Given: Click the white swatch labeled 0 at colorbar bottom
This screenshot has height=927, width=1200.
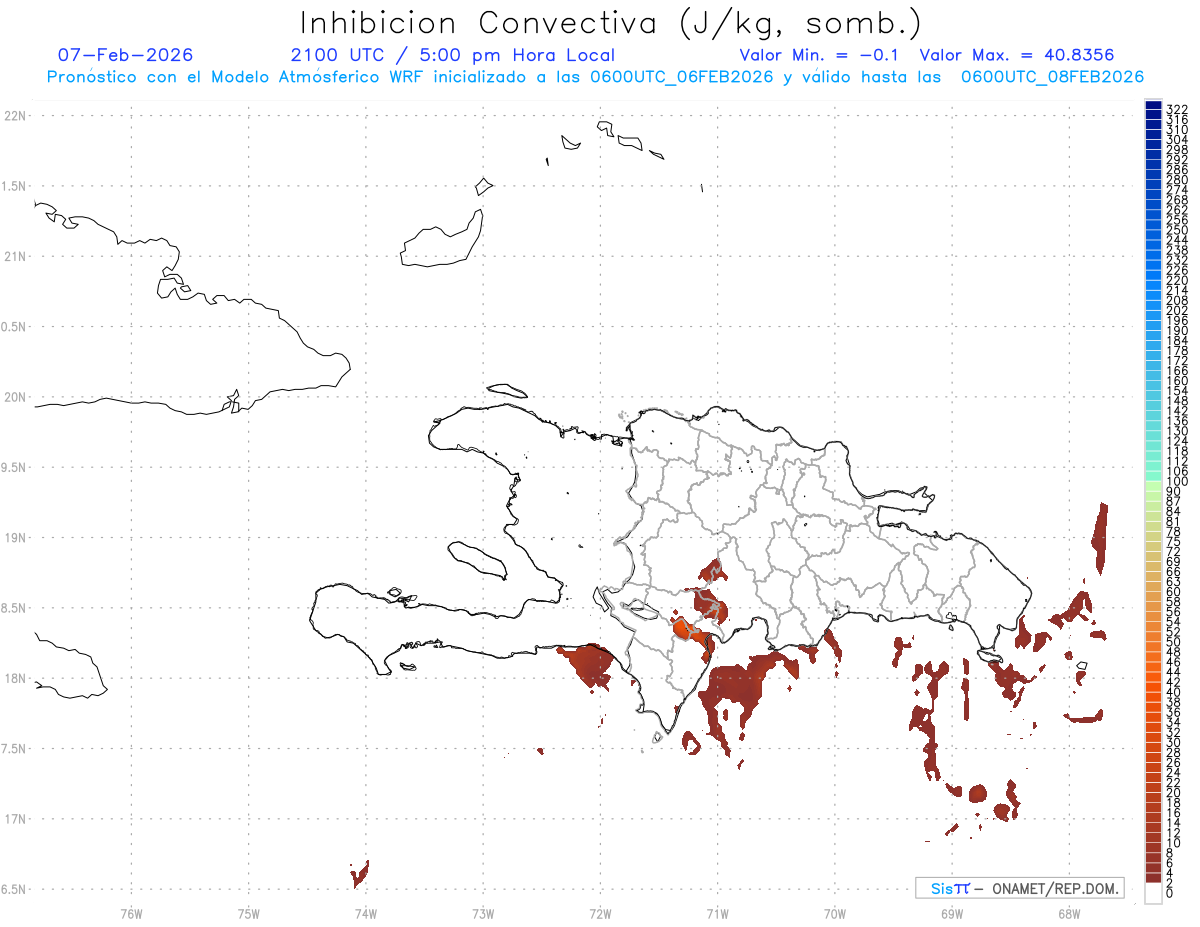Looking at the screenshot, I should point(1153,895).
